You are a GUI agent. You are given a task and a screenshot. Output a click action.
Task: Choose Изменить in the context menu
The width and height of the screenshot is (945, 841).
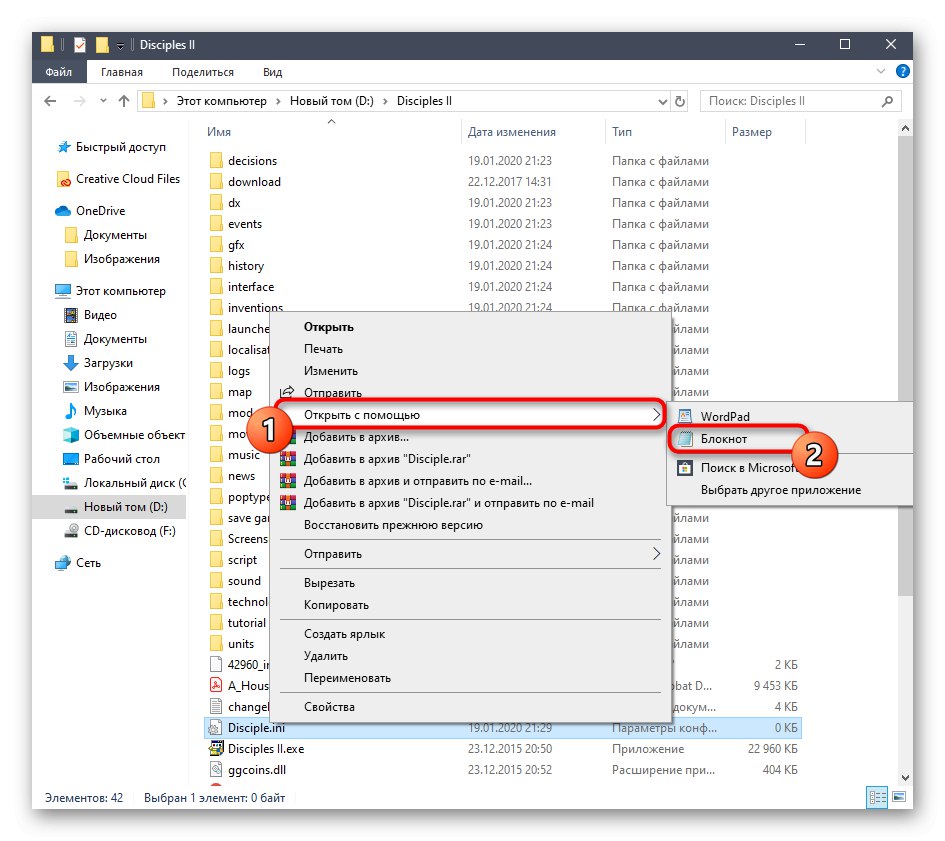pyautogui.click(x=330, y=371)
